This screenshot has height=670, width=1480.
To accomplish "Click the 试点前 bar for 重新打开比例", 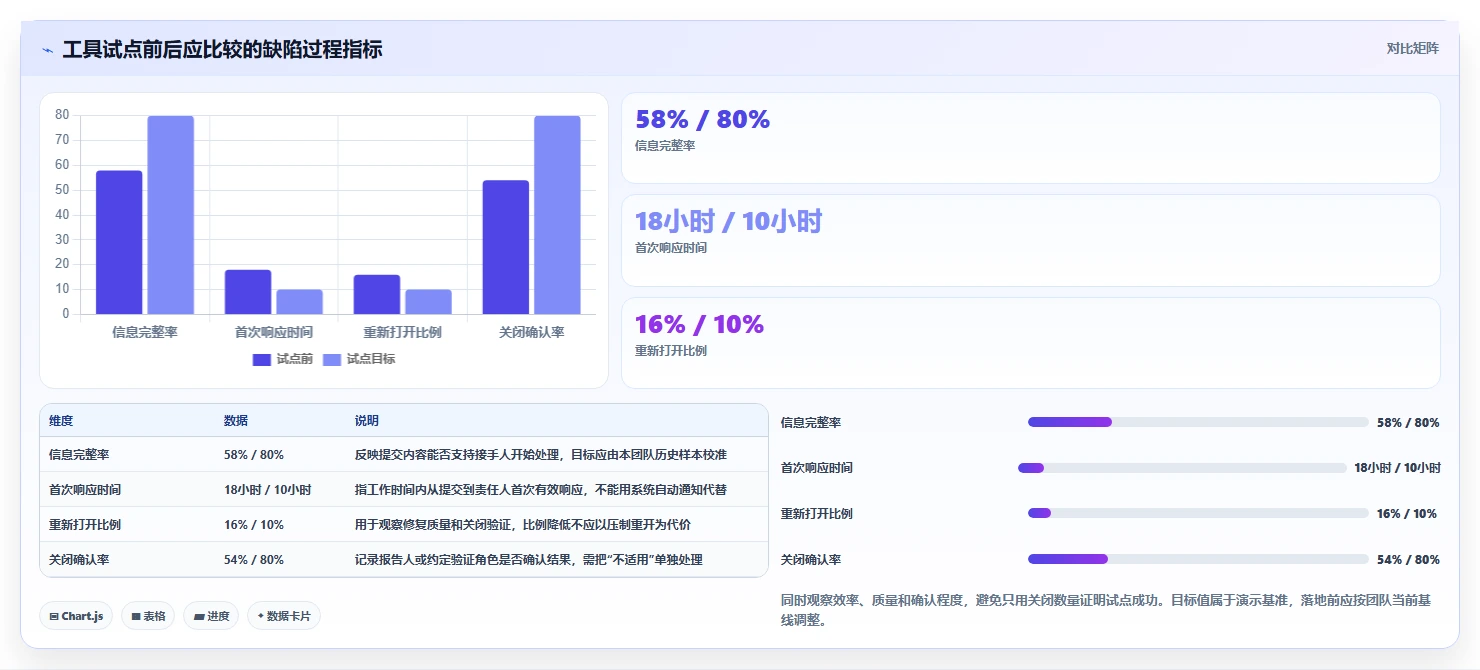I will pyautogui.click(x=377, y=295).
